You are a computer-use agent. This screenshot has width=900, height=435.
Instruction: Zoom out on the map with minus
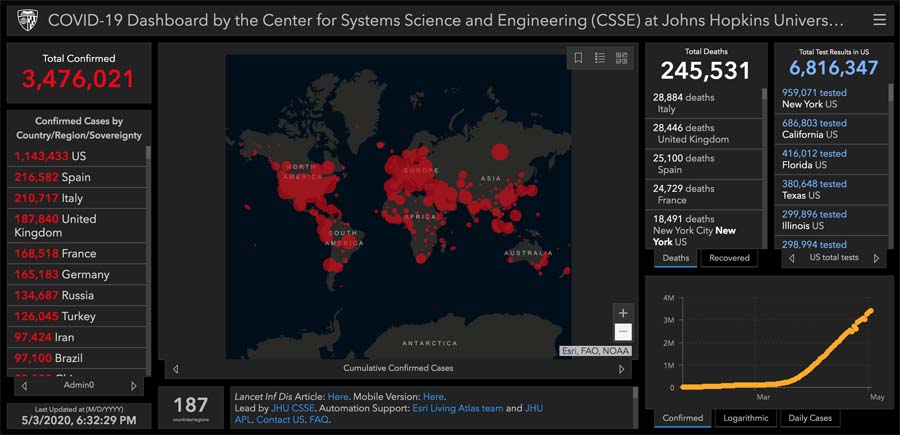point(623,332)
